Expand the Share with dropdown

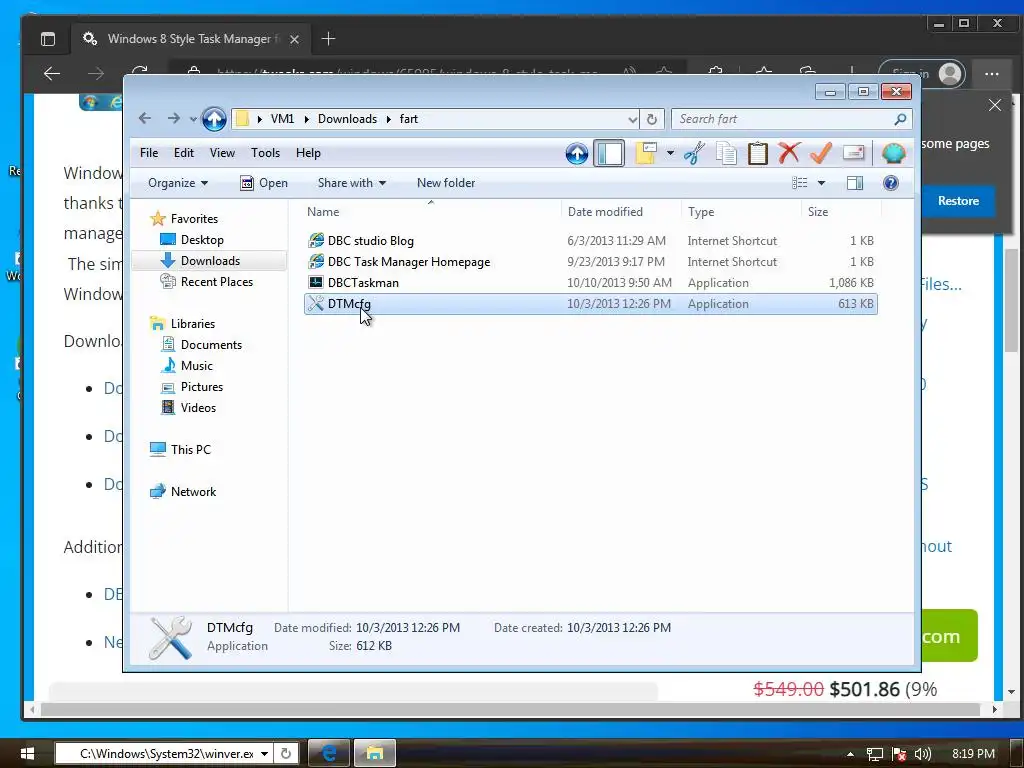[351, 183]
